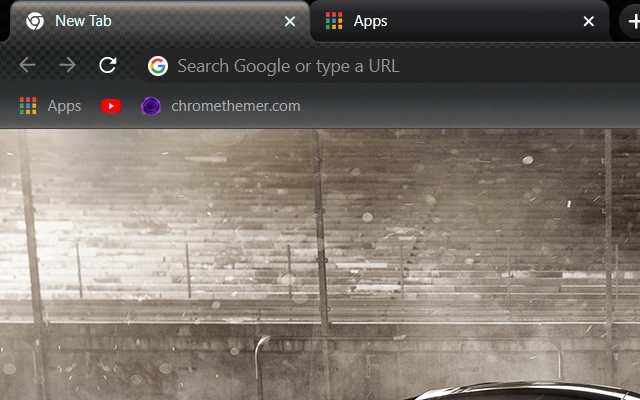The width and height of the screenshot is (640, 400).
Task: Open the Apps bookmark label
Action: [64, 107]
